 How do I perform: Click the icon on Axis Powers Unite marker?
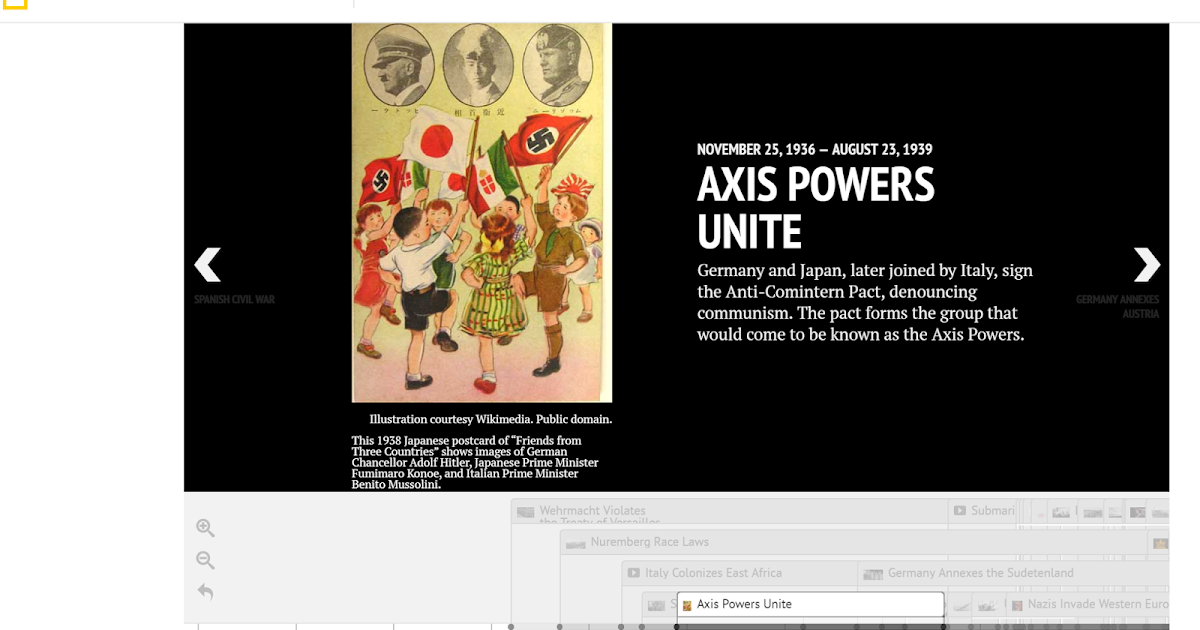click(x=687, y=605)
